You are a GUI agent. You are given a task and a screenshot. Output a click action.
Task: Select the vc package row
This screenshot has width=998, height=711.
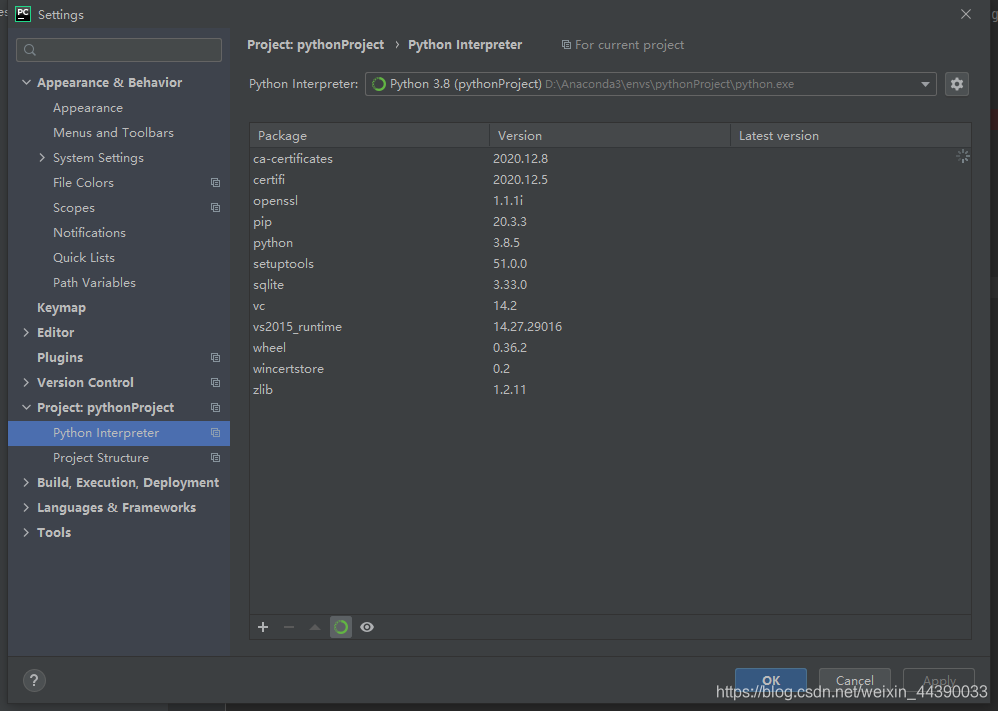610,306
